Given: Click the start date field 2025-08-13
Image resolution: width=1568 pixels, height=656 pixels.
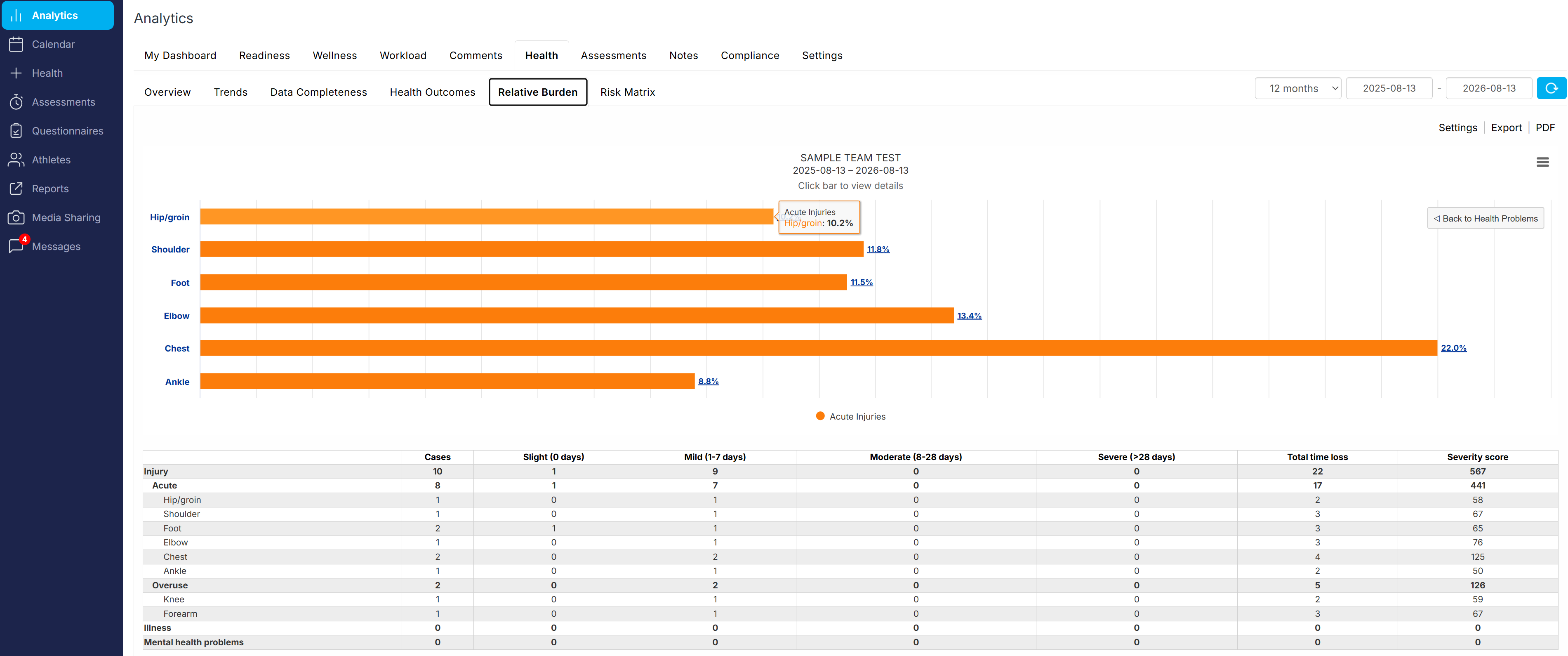Looking at the screenshot, I should [1389, 88].
